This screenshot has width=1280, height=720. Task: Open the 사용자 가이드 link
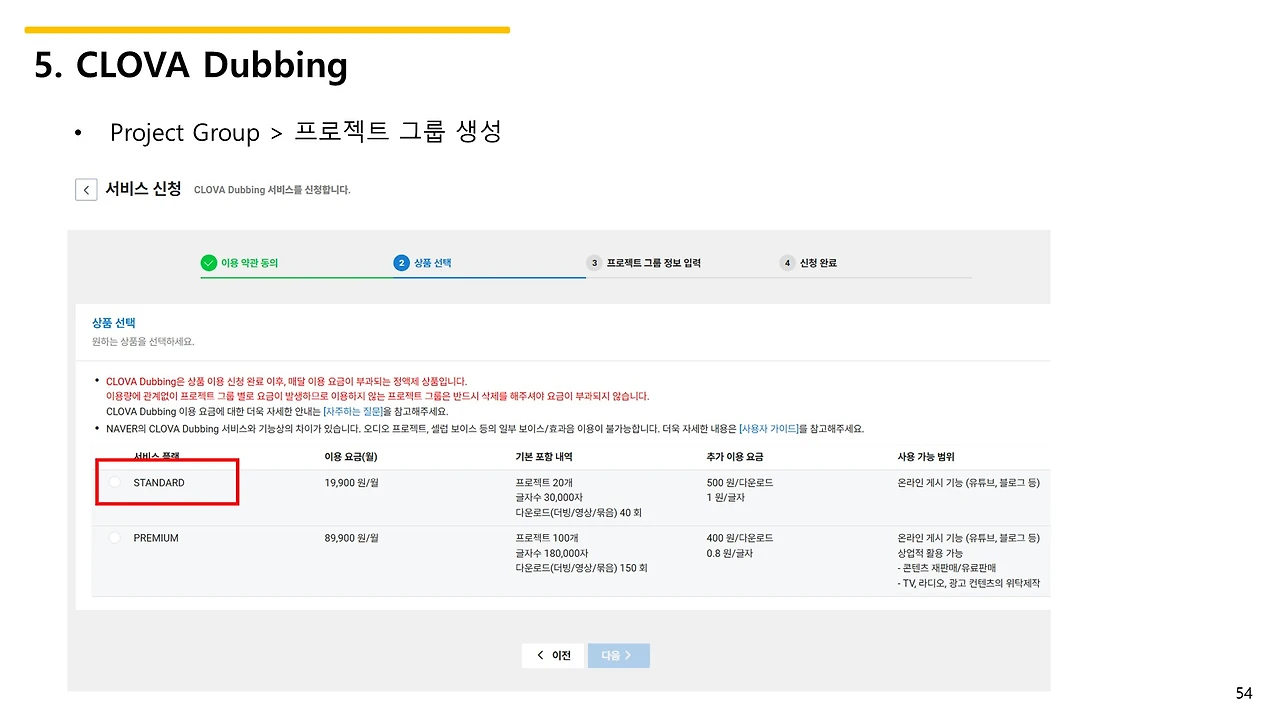click(769, 429)
